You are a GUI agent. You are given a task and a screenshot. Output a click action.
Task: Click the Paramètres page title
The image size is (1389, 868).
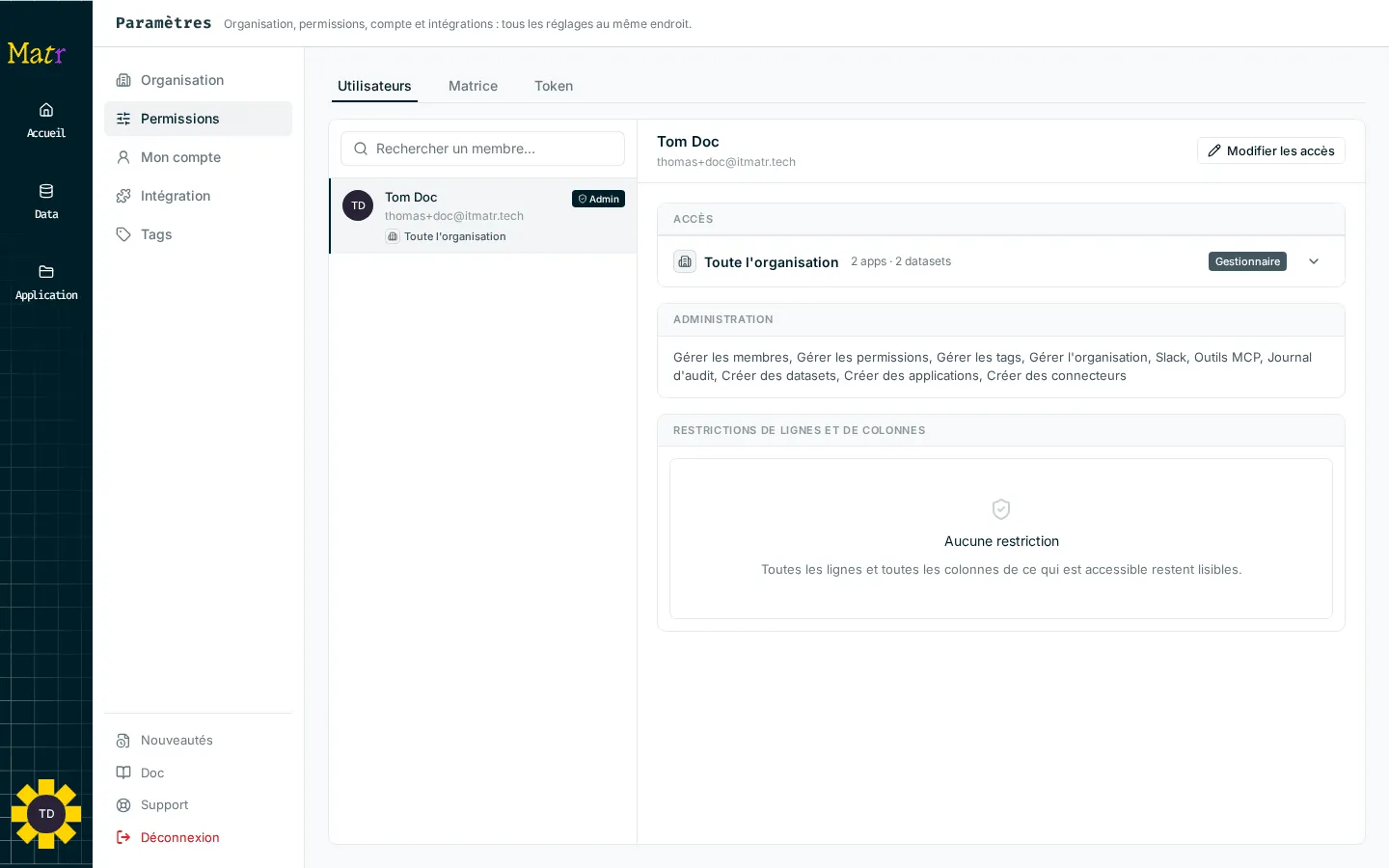[x=163, y=23]
